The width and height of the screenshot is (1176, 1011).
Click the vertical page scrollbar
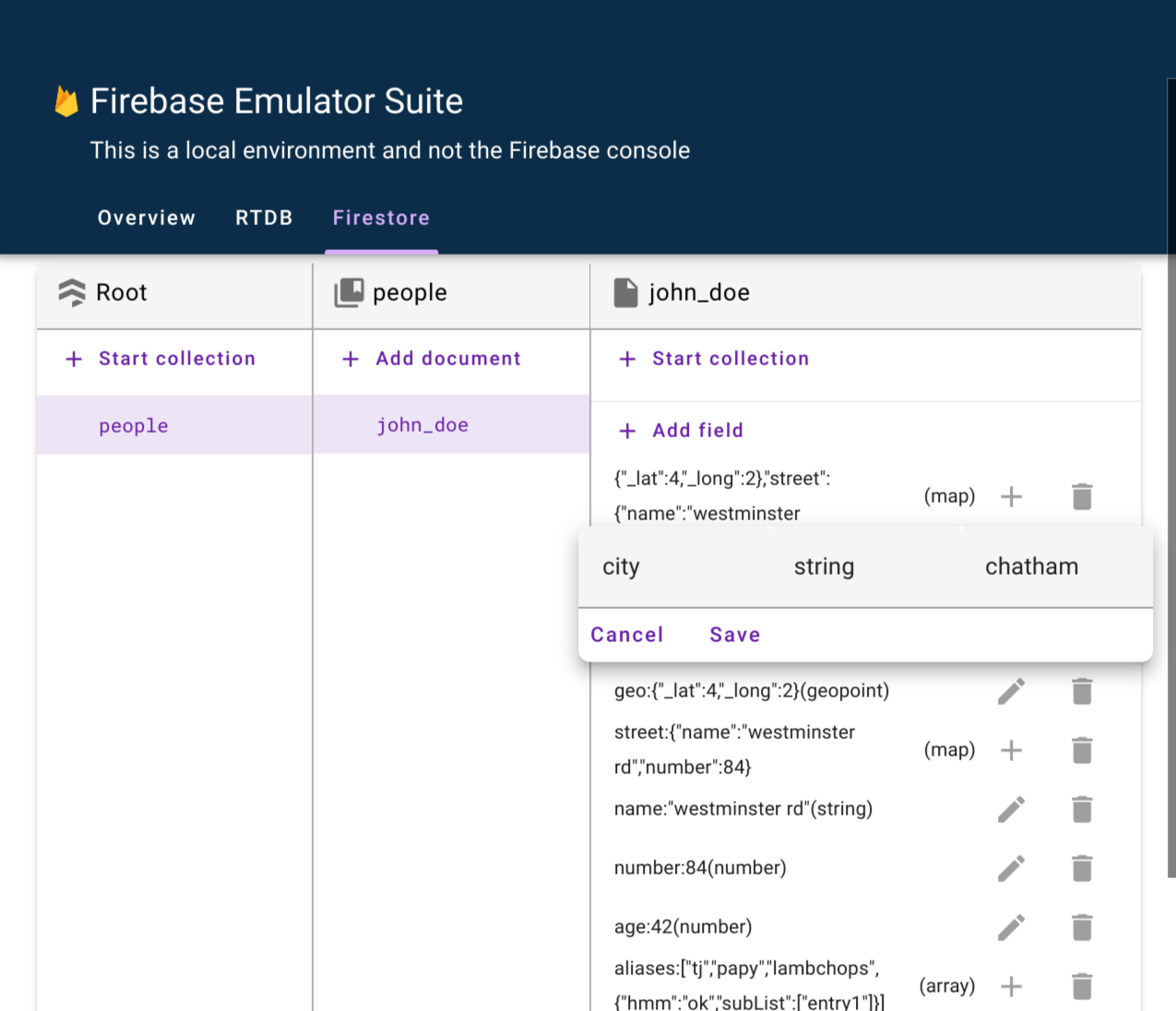(1171, 480)
